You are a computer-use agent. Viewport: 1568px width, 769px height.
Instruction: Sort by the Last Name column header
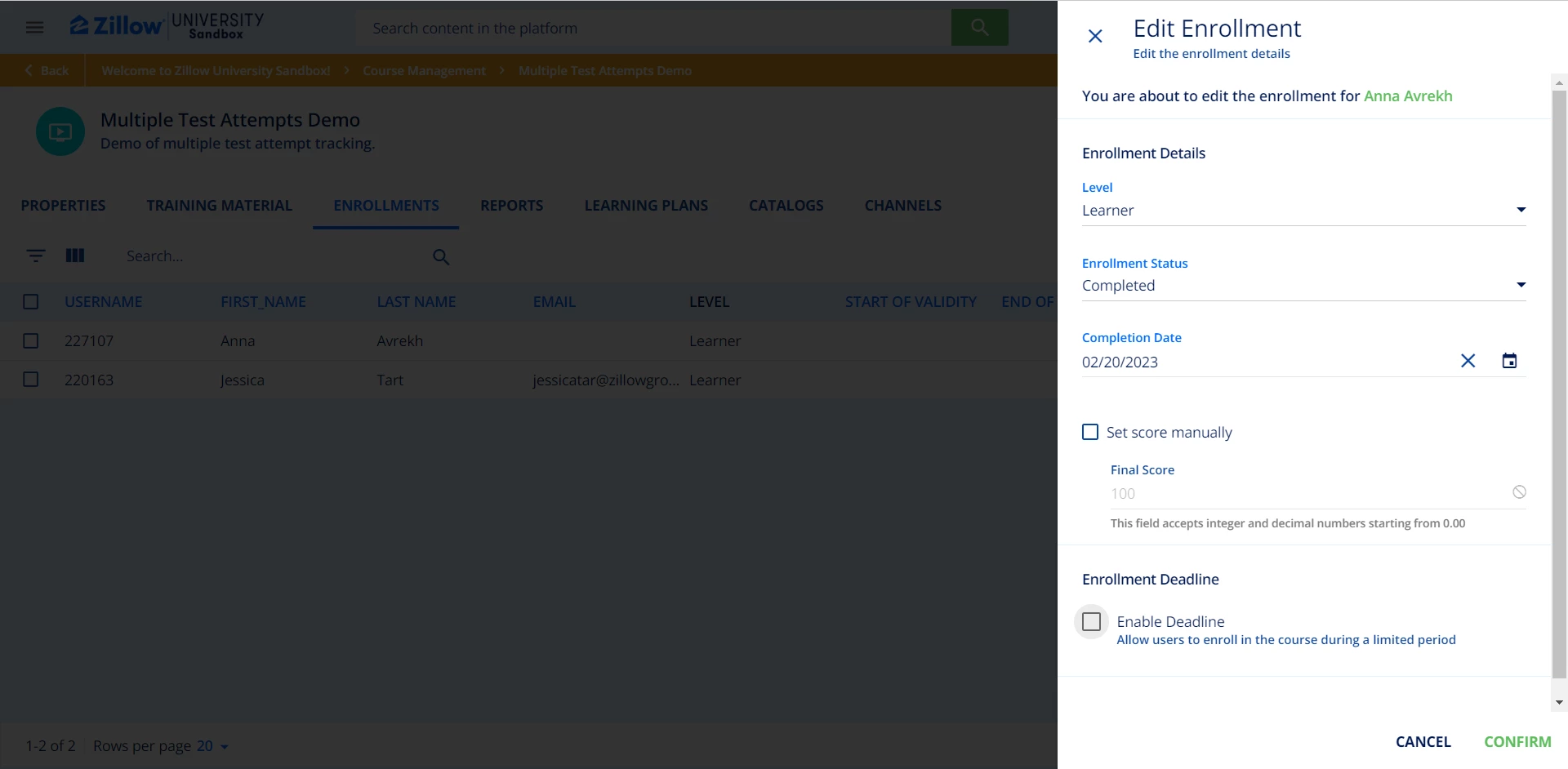click(416, 302)
